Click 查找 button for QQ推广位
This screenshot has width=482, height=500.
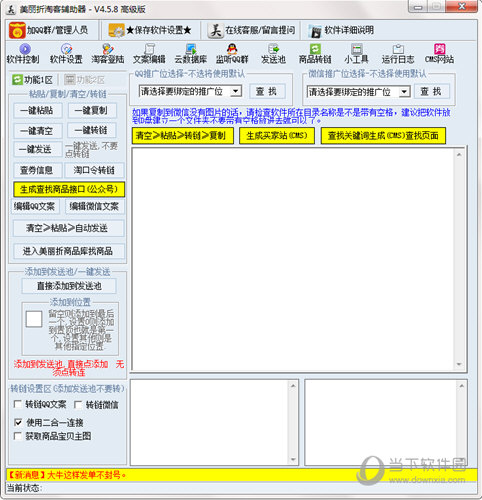[x=267, y=91]
